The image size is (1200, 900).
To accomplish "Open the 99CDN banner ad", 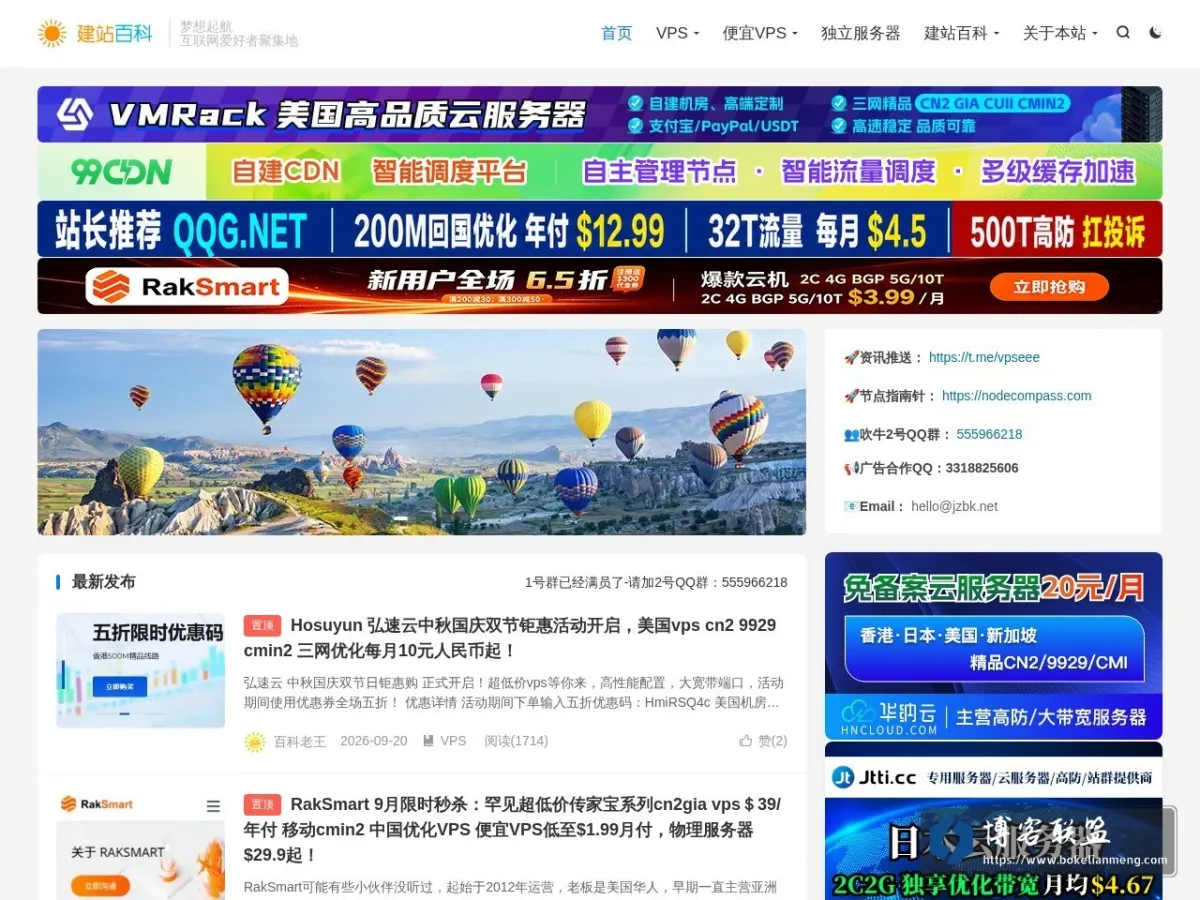I will (x=600, y=171).
